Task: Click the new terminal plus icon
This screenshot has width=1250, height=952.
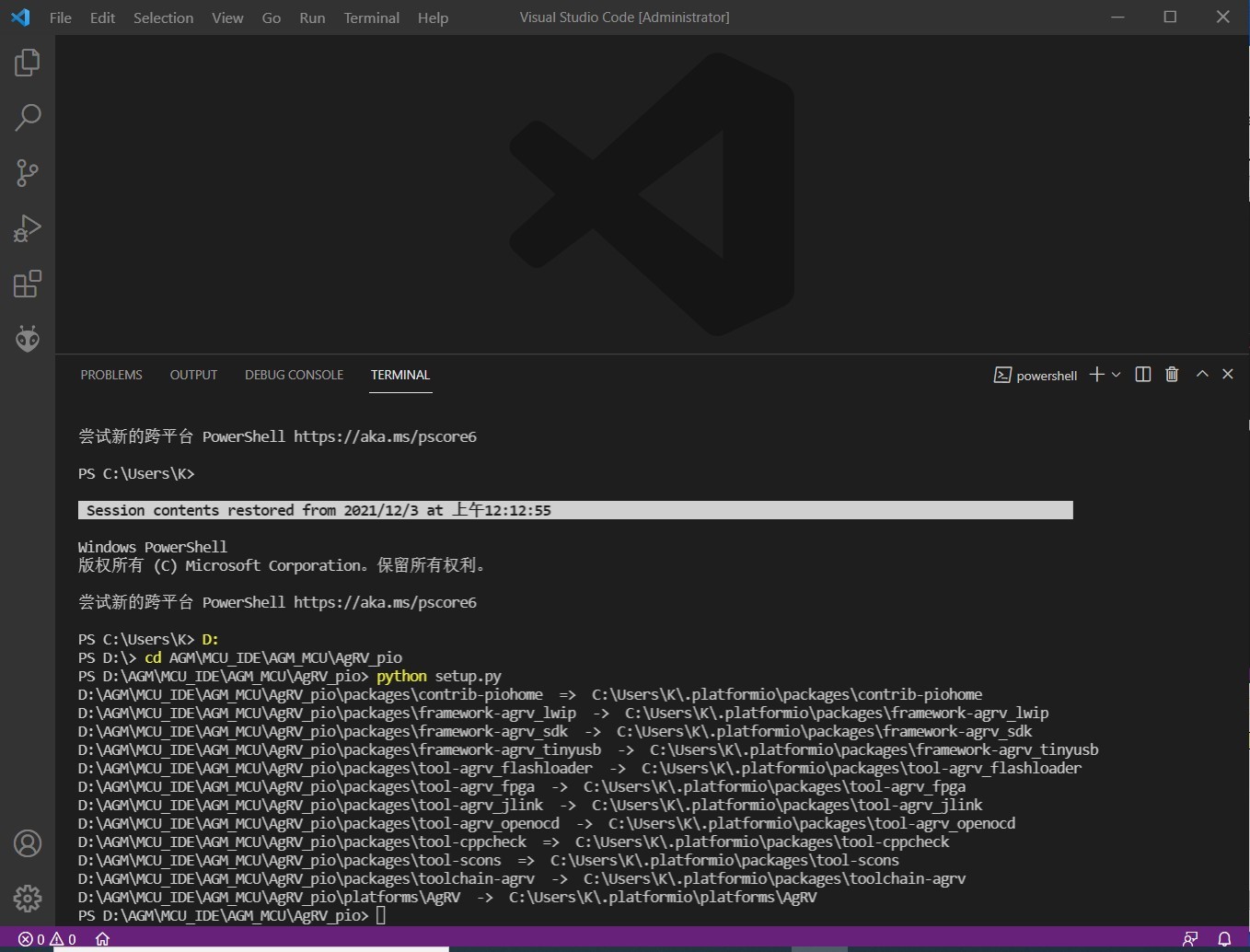Action: click(1096, 375)
